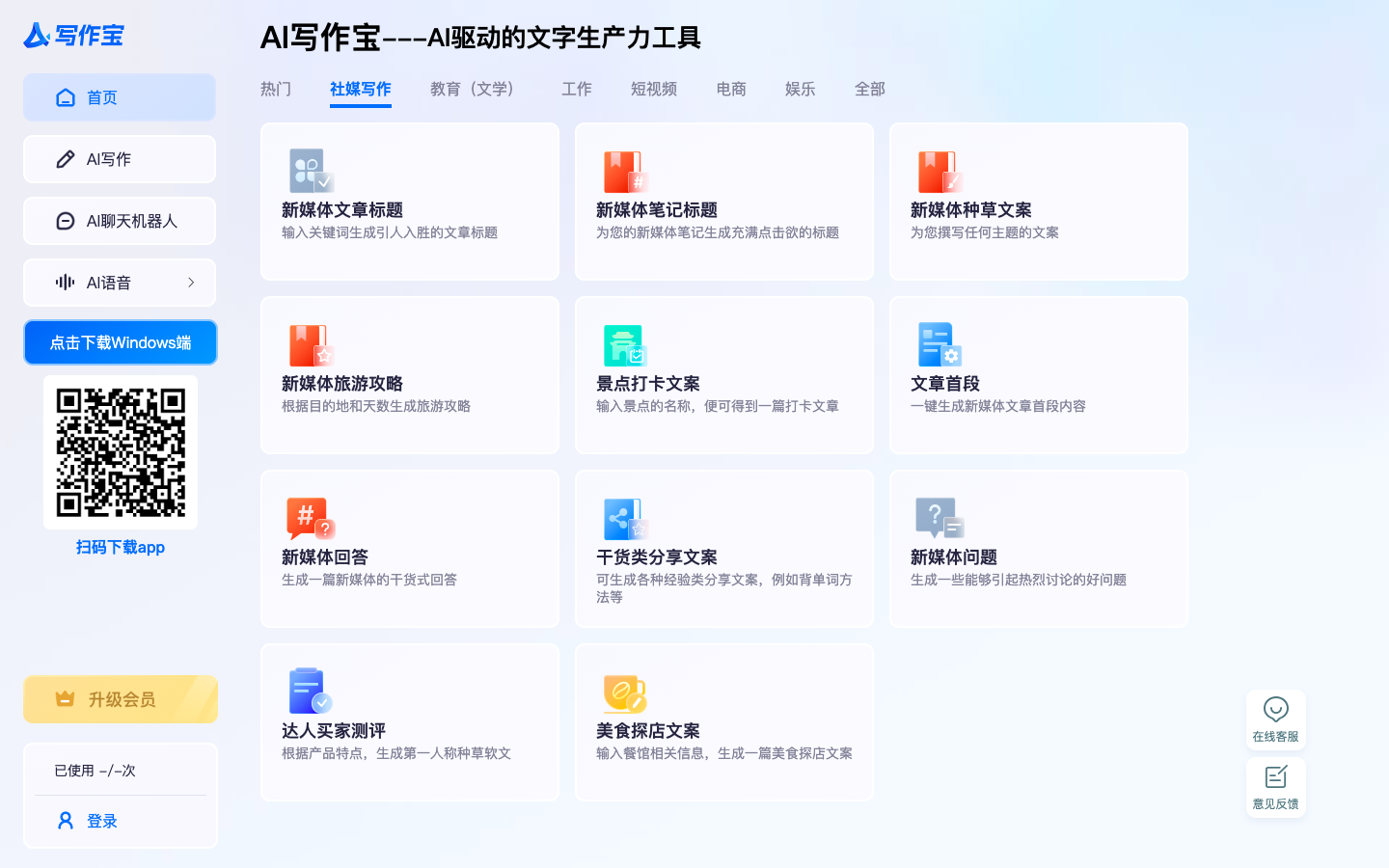The image size is (1389, 868).
Task: Click the user icon beside 登录
Action: pyautogui.click(x=66, y=821)
